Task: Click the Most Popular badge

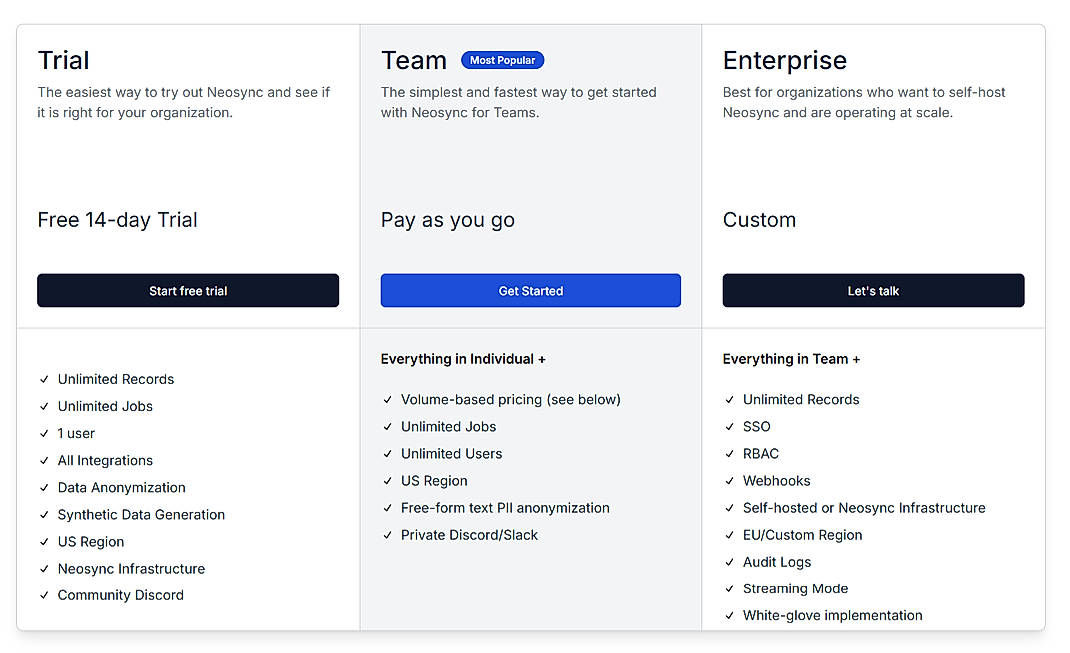Action: pyautogui.click(x=502, y=60)
